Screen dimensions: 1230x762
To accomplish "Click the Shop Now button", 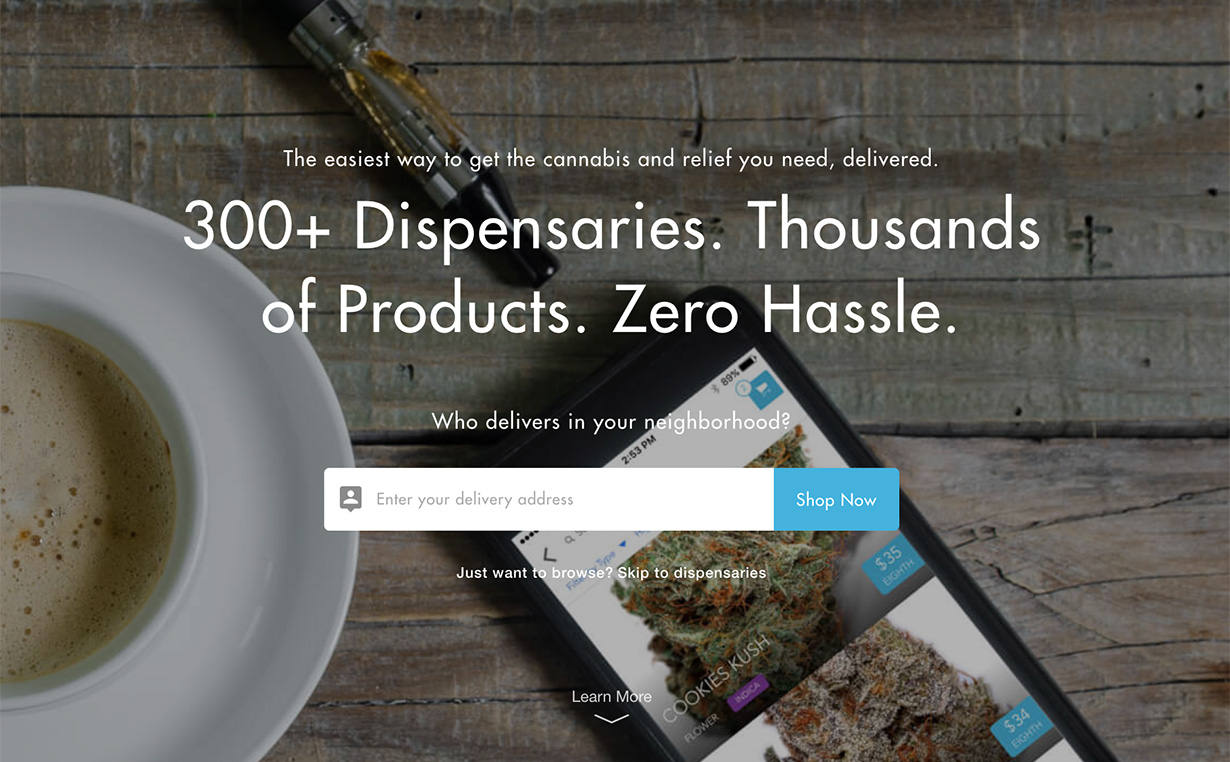I will (836, 499).
